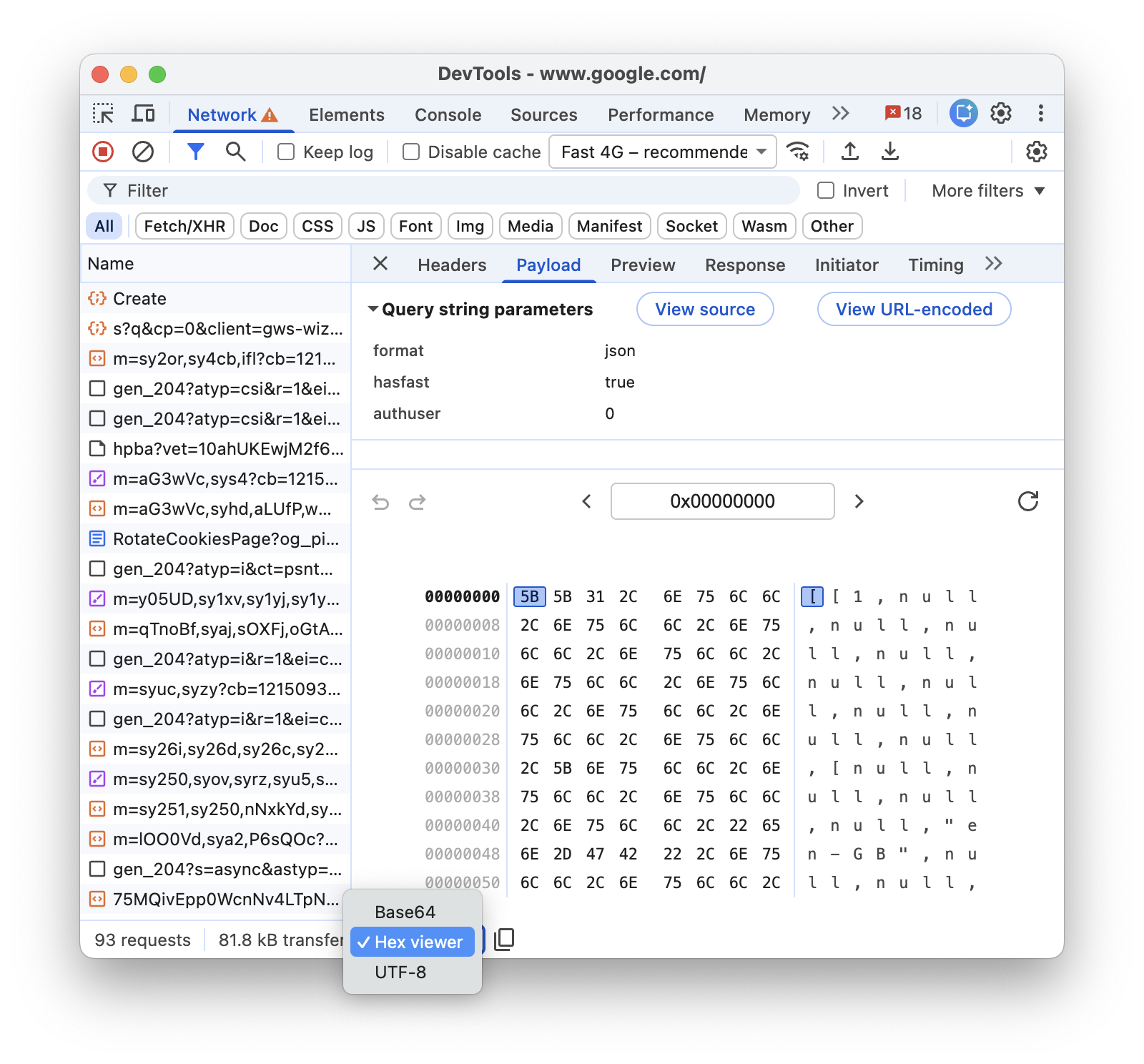
Task: Open DevTools main settings gear
Action: (1001, 114)
